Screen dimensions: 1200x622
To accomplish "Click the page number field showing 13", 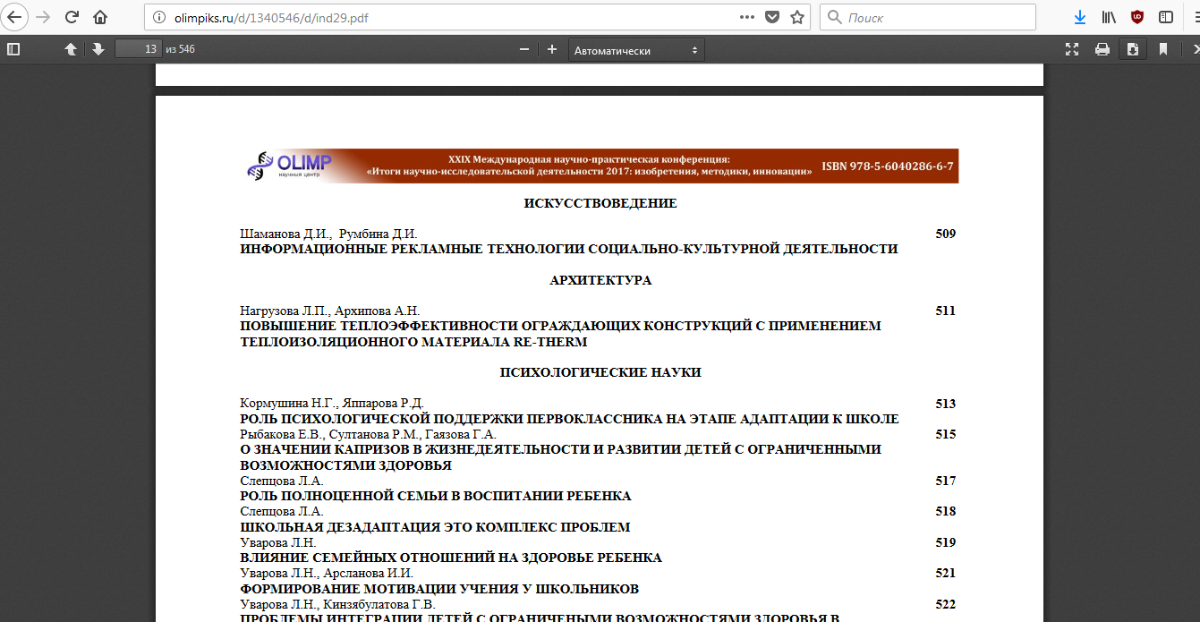I will (x=138, y=49).
